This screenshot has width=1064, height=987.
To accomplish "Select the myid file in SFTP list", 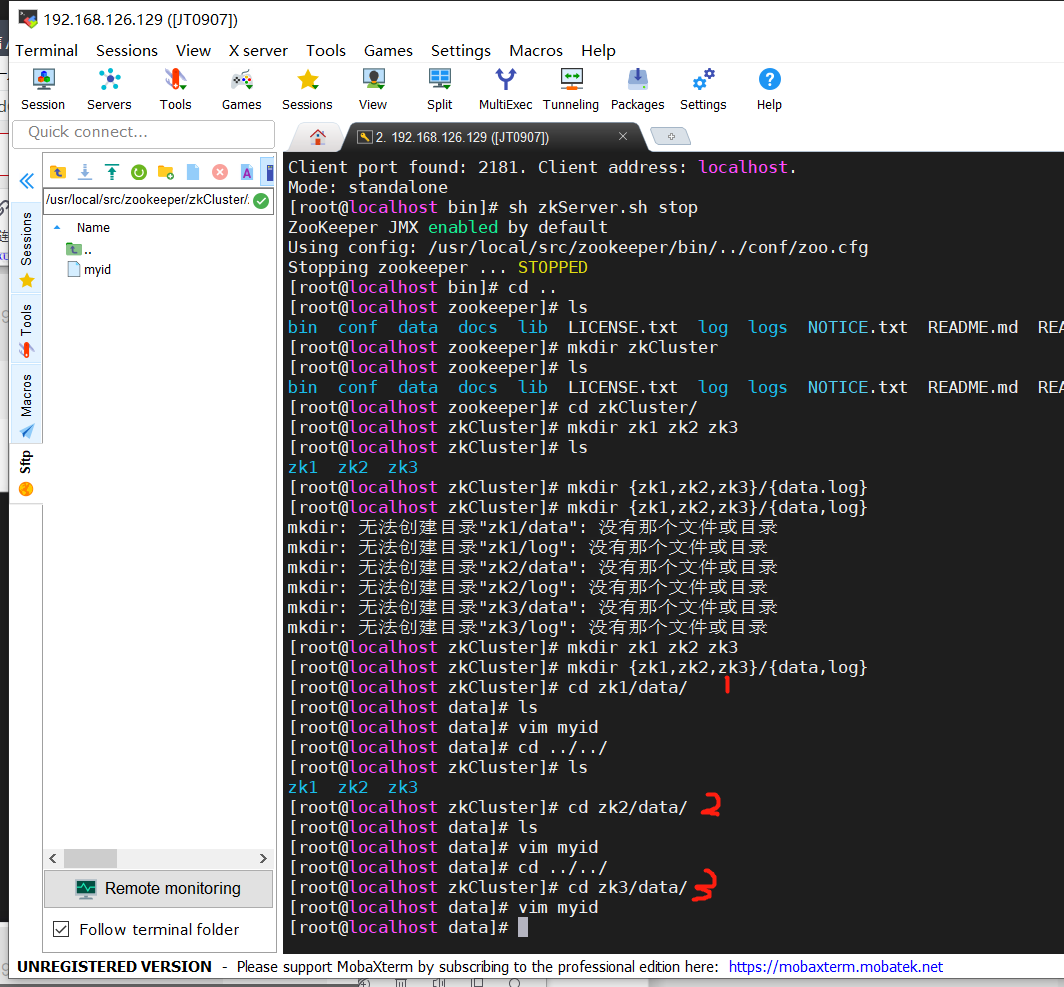I will tap(89, 270).
